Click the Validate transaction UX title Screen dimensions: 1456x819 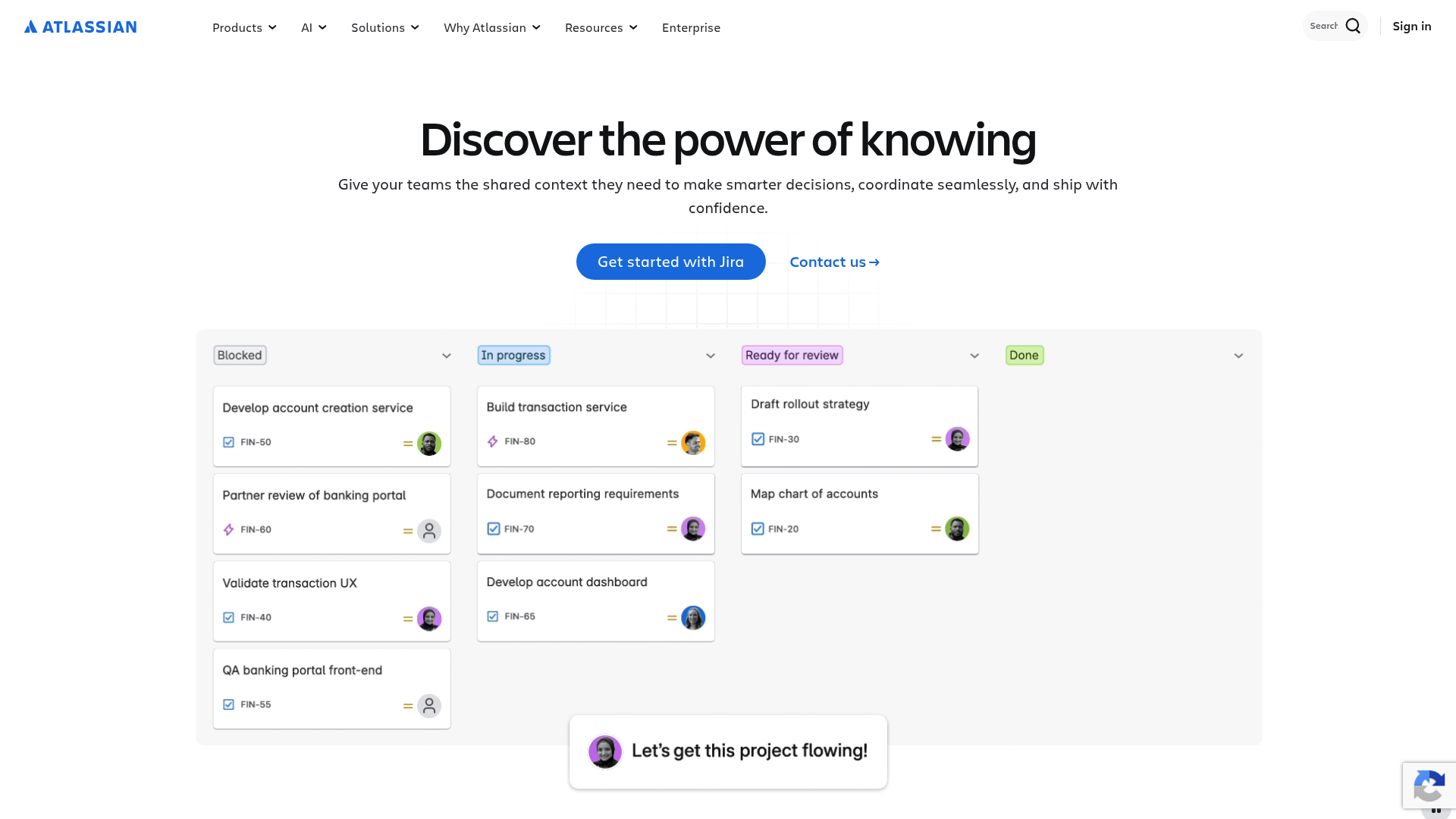click(x=289, y=583)
